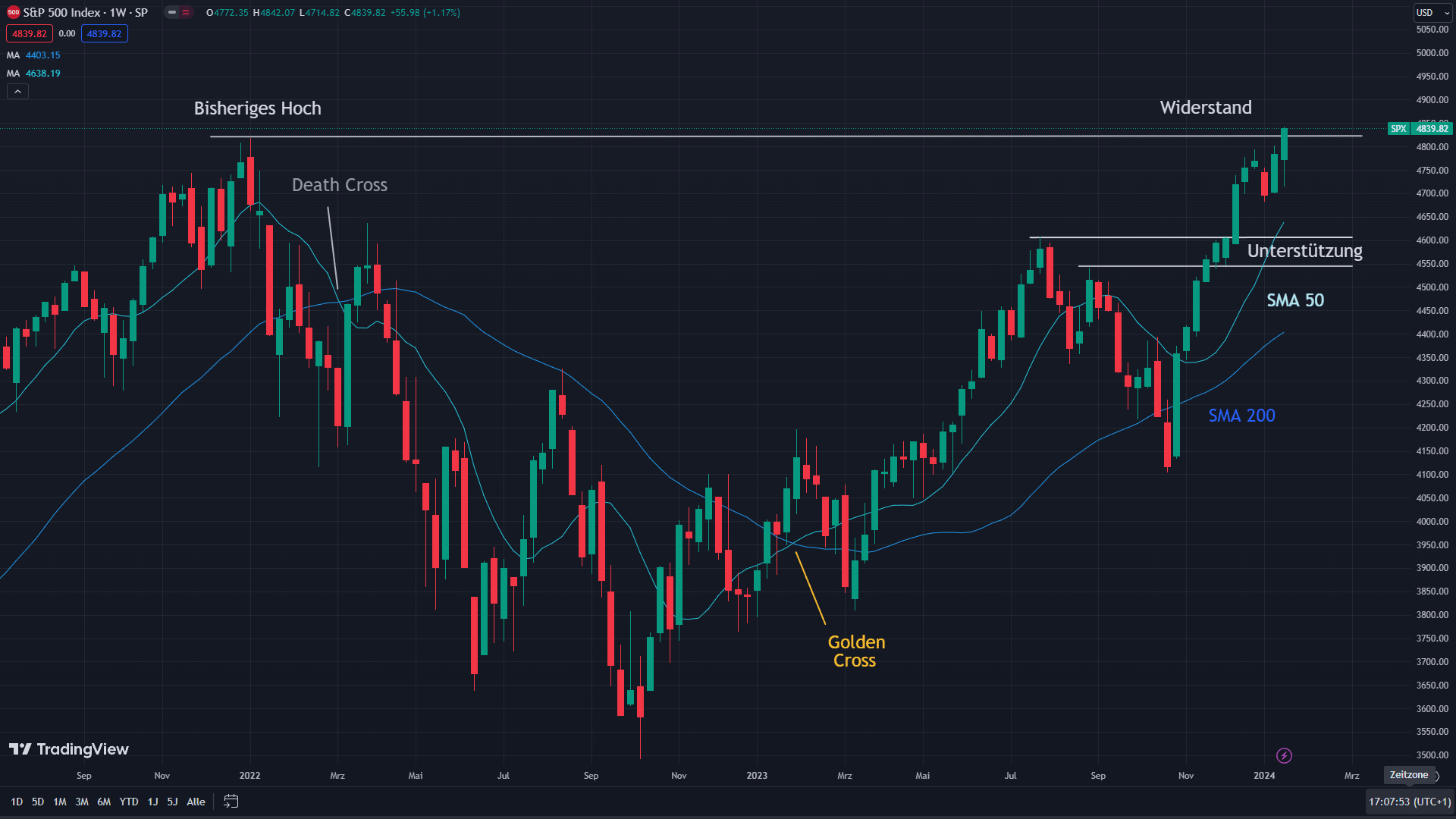
Task: Click the close value C4839.82 in header
Action: point(365,13)
